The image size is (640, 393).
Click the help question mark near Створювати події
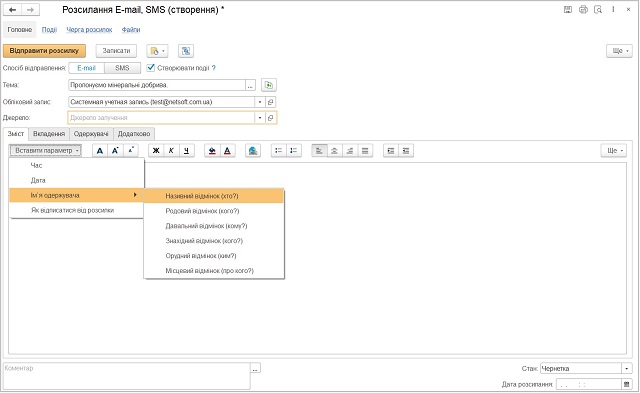pyautogui.click(x=214, y=68)
